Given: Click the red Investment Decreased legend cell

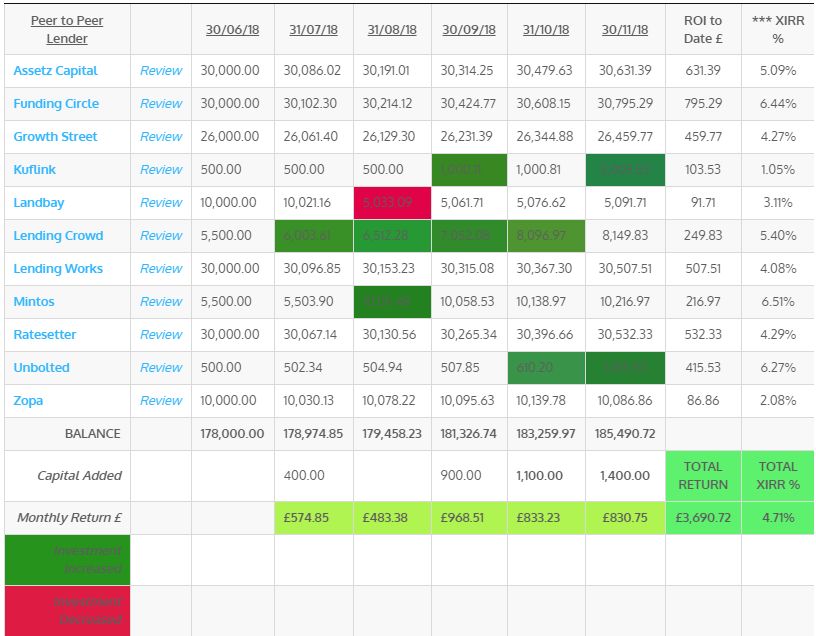Looking at the screenshot, I should (67, 611).
